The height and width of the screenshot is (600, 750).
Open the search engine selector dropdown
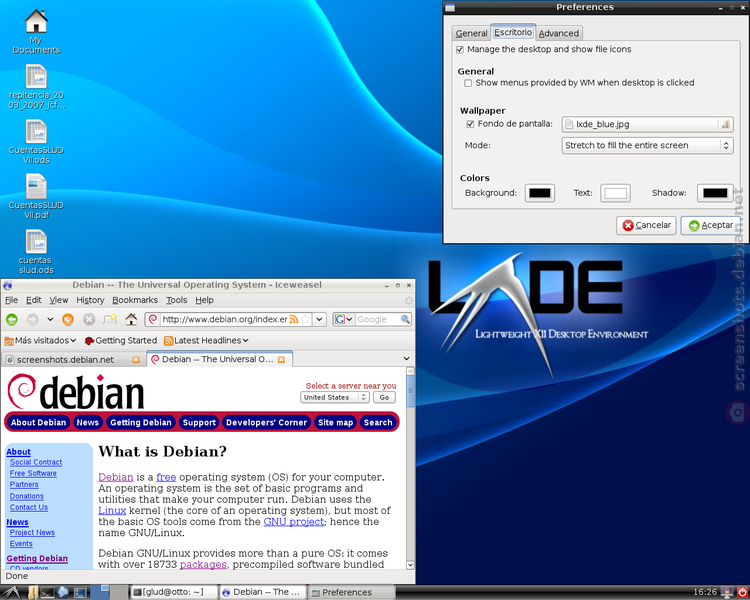pos(344,319)
